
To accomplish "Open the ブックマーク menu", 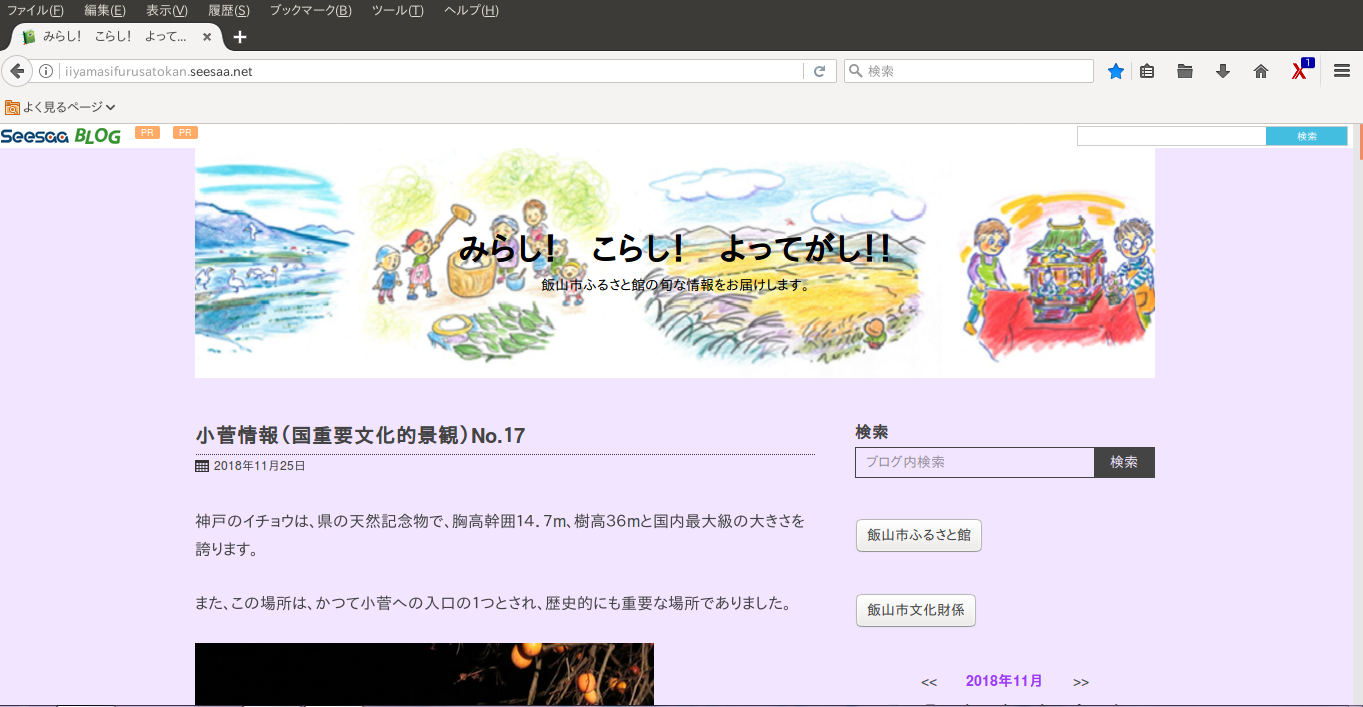I will tap(310, 10).
